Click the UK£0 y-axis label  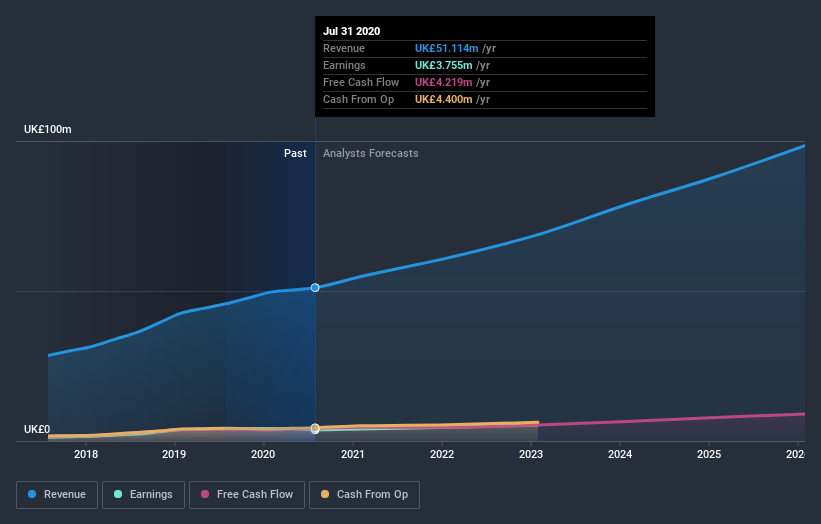pyautogui.click(x=37, y=429)
